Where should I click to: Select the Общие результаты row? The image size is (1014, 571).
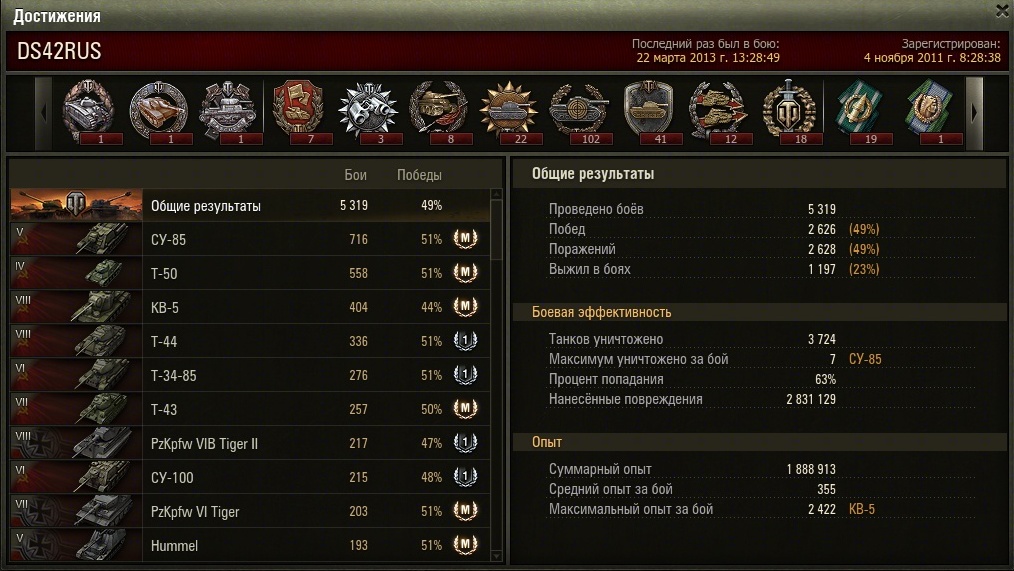(250, 205)
